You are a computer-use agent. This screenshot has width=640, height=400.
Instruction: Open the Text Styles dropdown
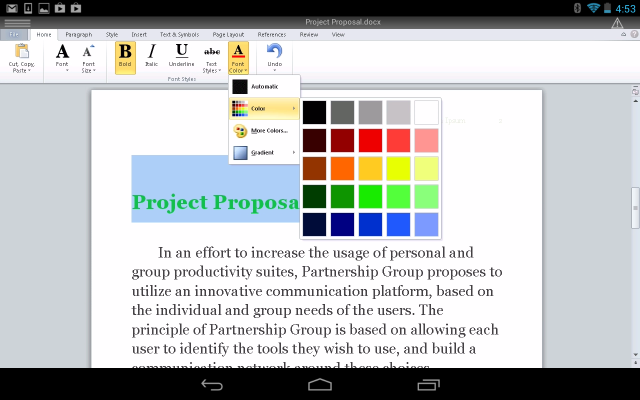click(211, 58)
